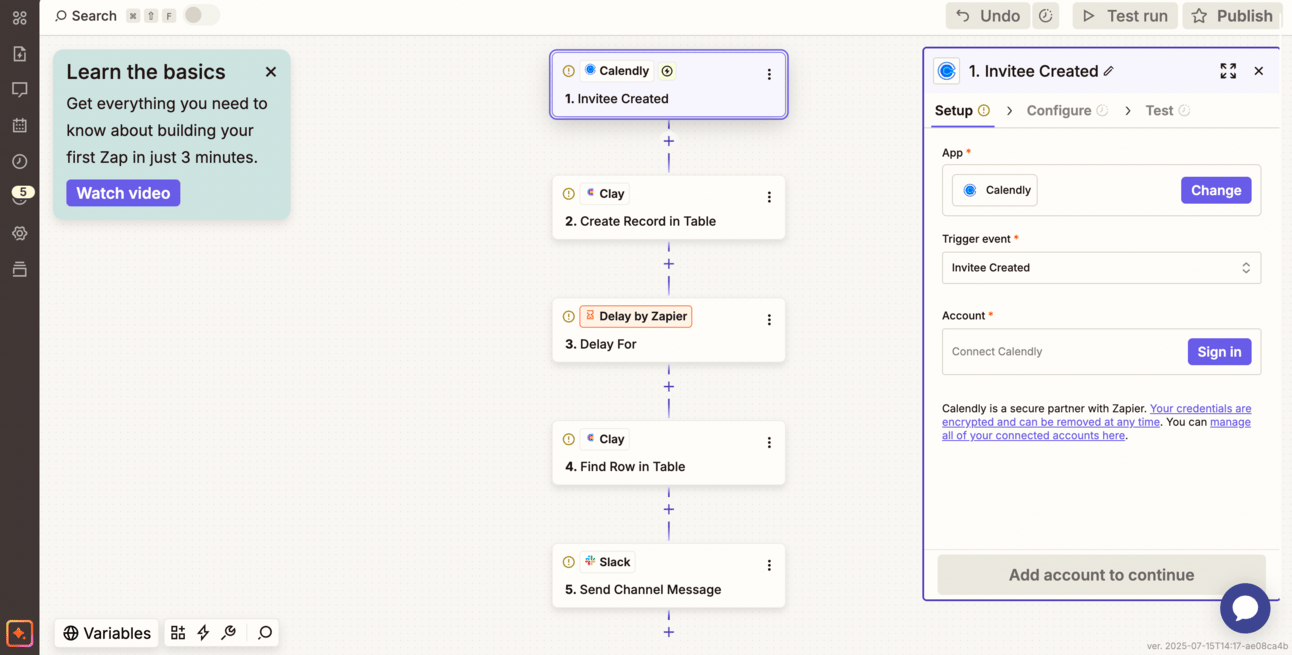Add a step after Create Record in Table
Image resolution: width=1292 pixels, height=655 pixels.
point(669,264)
